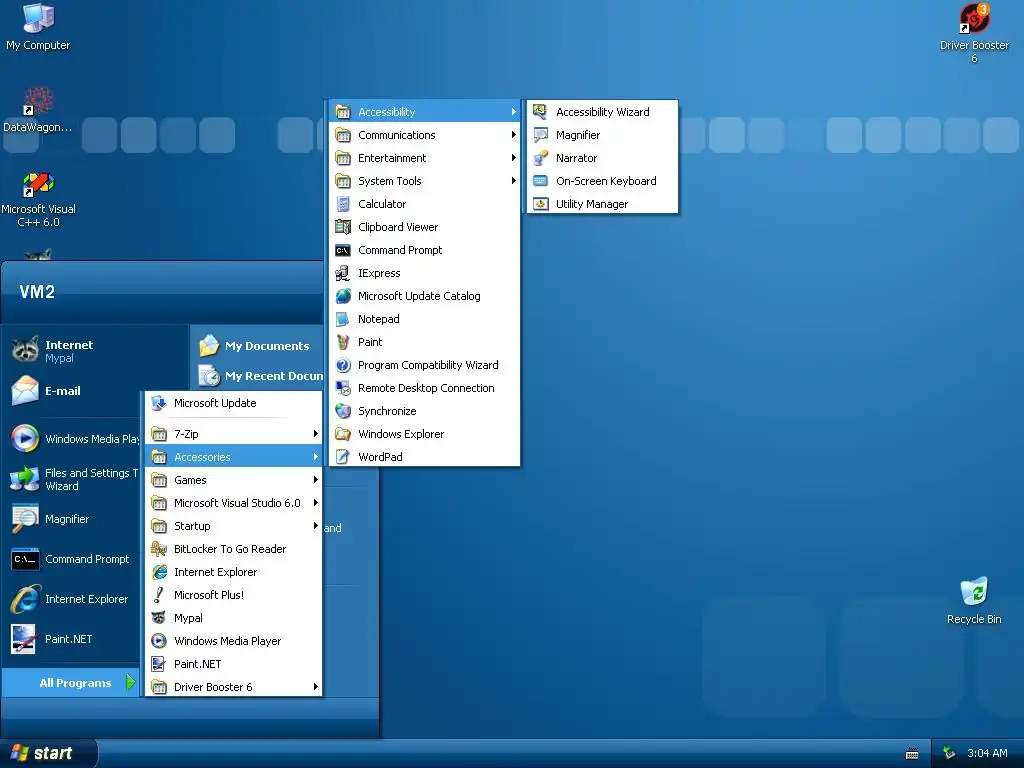Click All Programs in the Start menu
The width and height of the screenshot is (1024, 768).
(x=71, y=682)
